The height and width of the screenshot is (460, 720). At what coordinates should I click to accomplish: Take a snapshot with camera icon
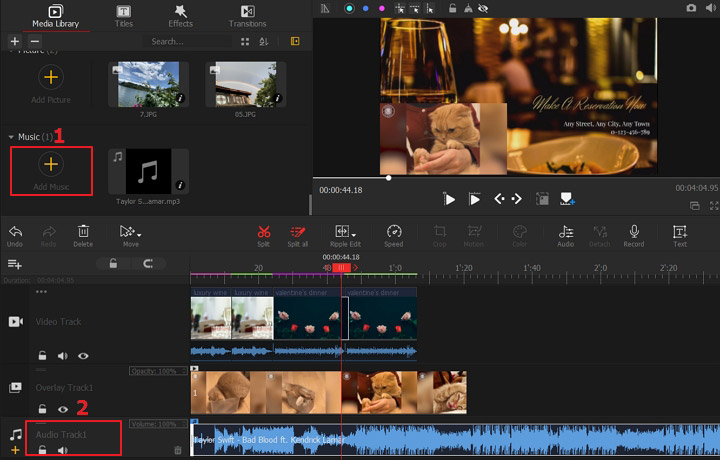(691, 8)
